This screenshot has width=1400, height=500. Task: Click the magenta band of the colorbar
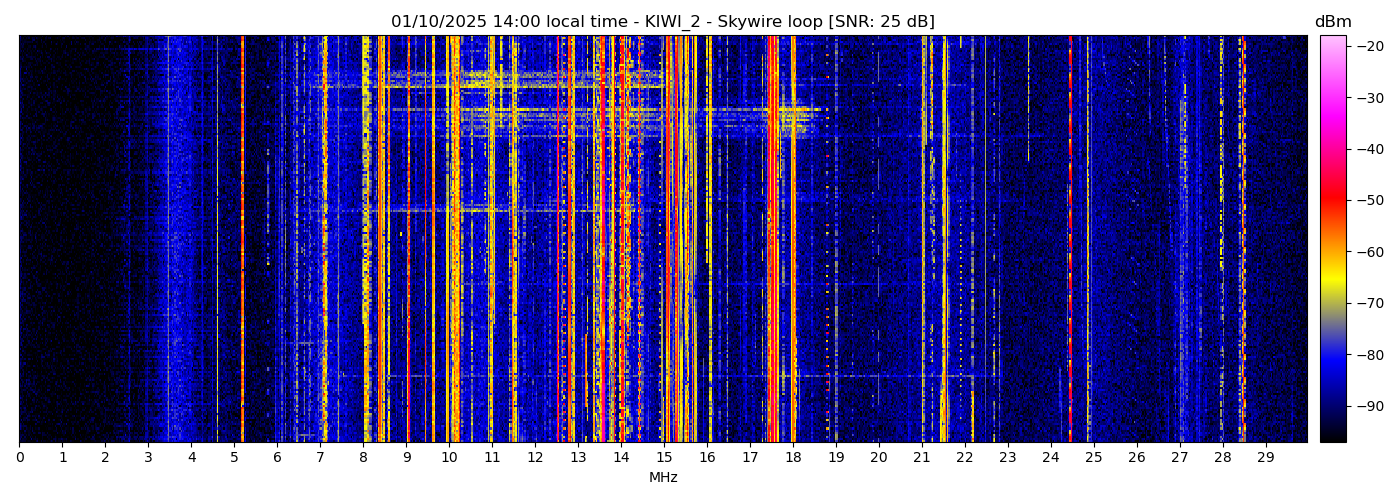tap(1332, 110)
